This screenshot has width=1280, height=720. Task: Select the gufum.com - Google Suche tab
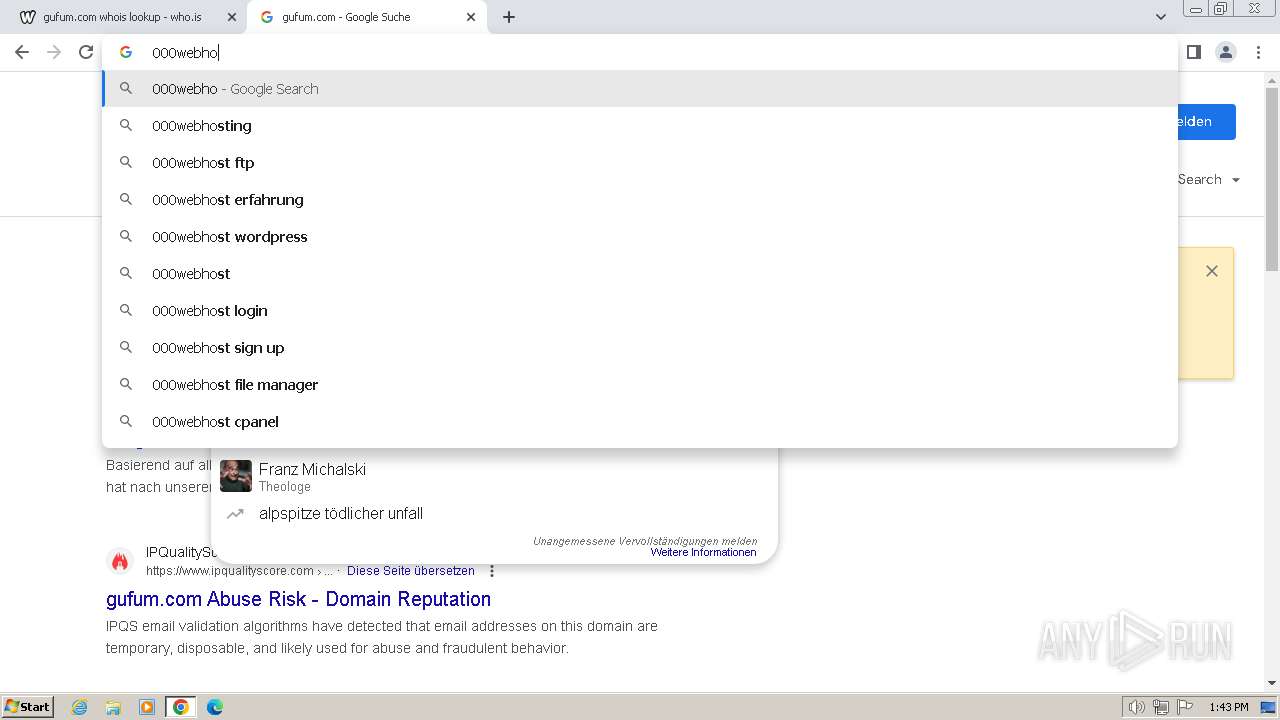coord(366,17)
